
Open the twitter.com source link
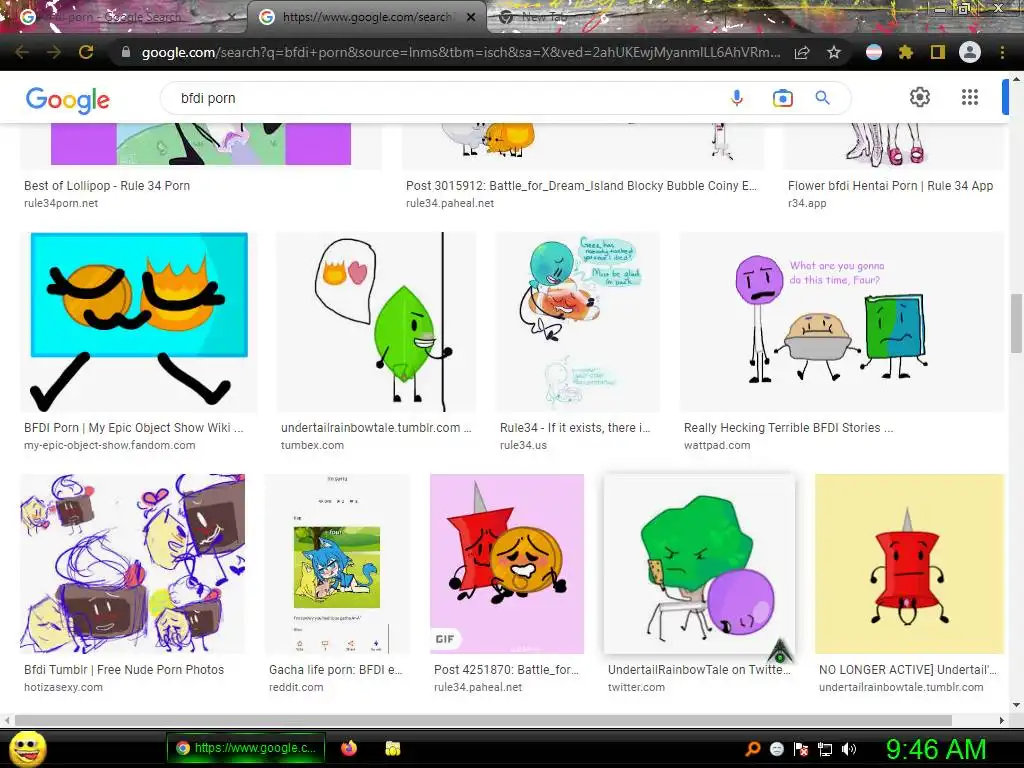(636, 687)
